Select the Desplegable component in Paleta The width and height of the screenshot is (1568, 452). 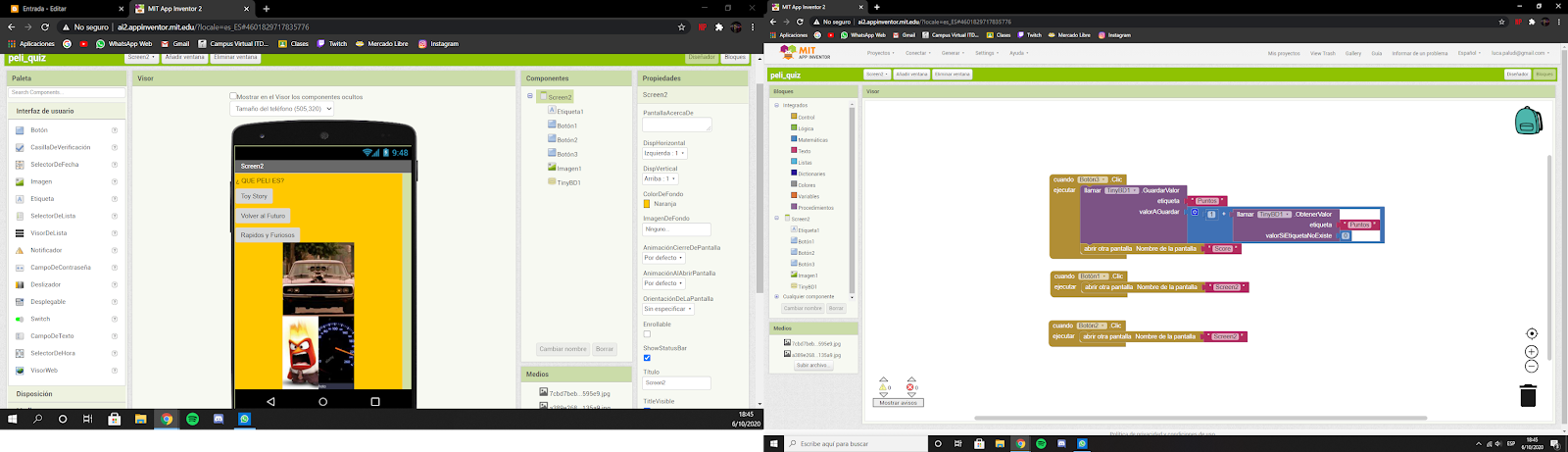pos(48,302)
